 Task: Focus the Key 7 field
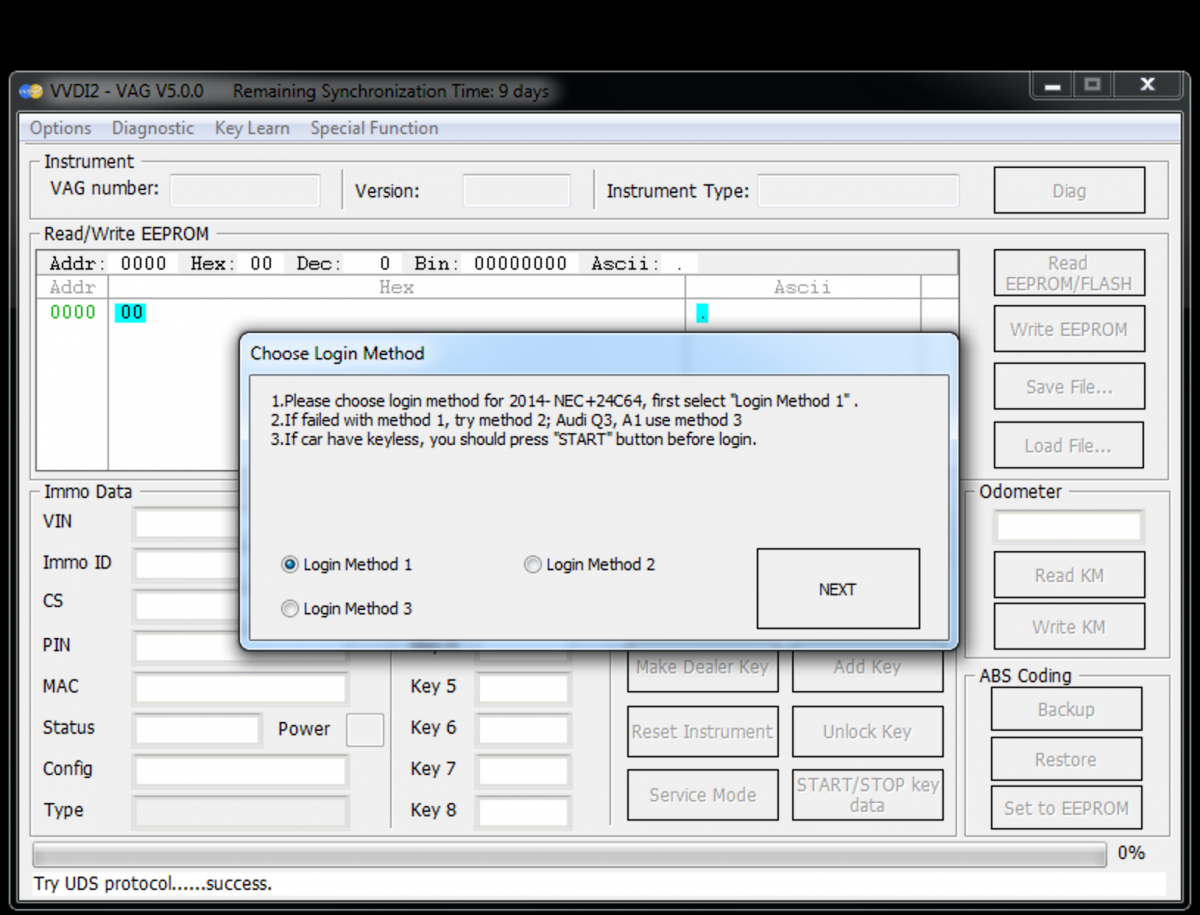click(523, 770)
